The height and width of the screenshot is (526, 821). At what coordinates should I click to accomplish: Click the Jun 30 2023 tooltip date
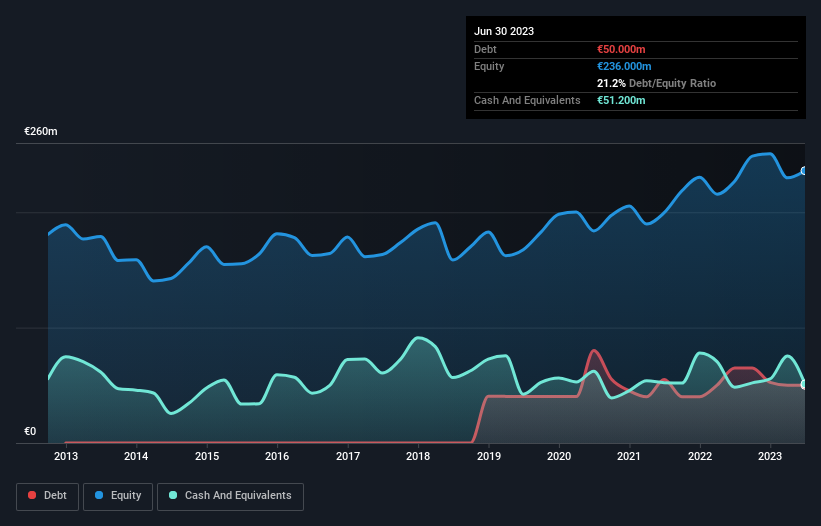(x=504, y=31)
